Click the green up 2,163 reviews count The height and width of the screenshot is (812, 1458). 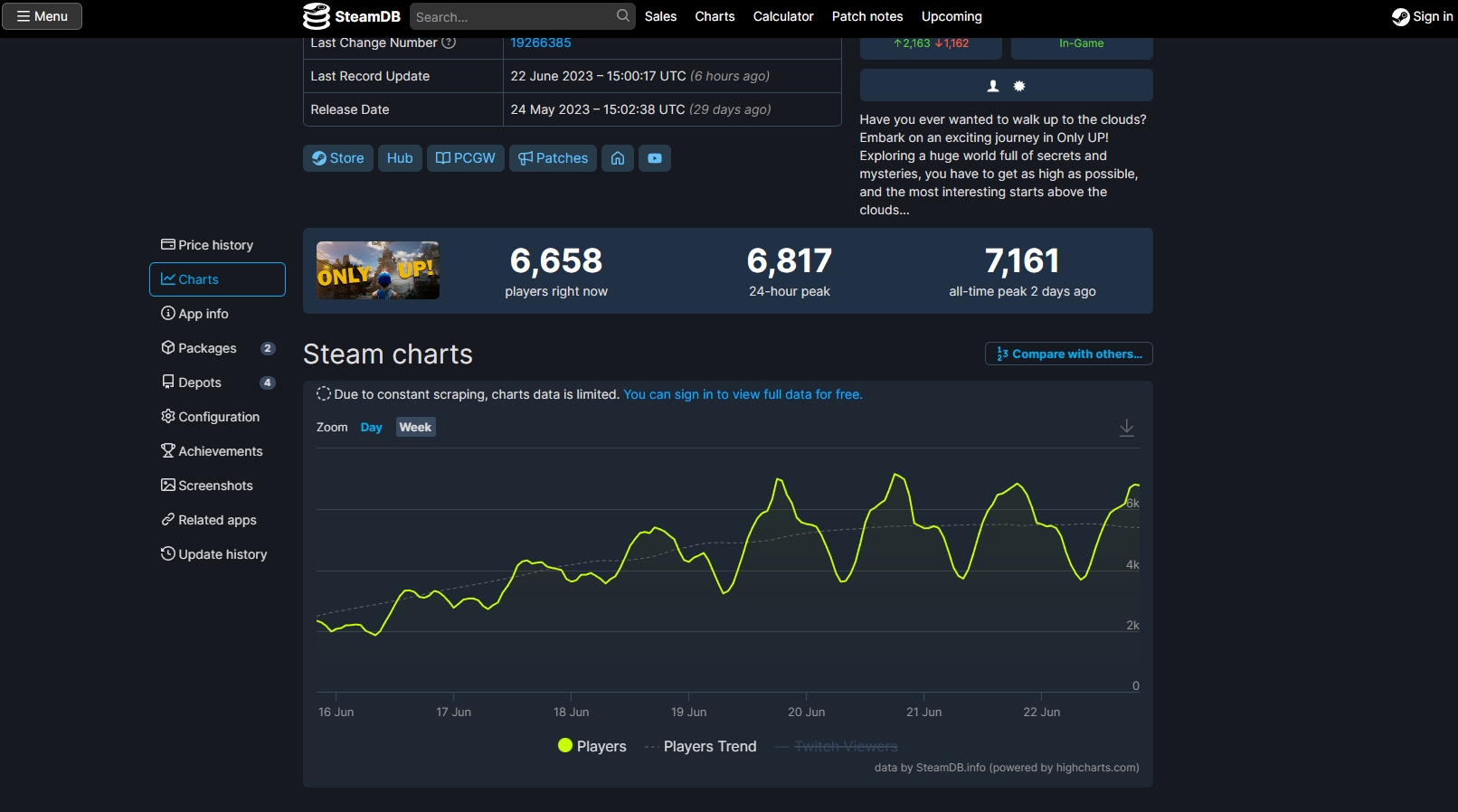click(x=912, y=43)
